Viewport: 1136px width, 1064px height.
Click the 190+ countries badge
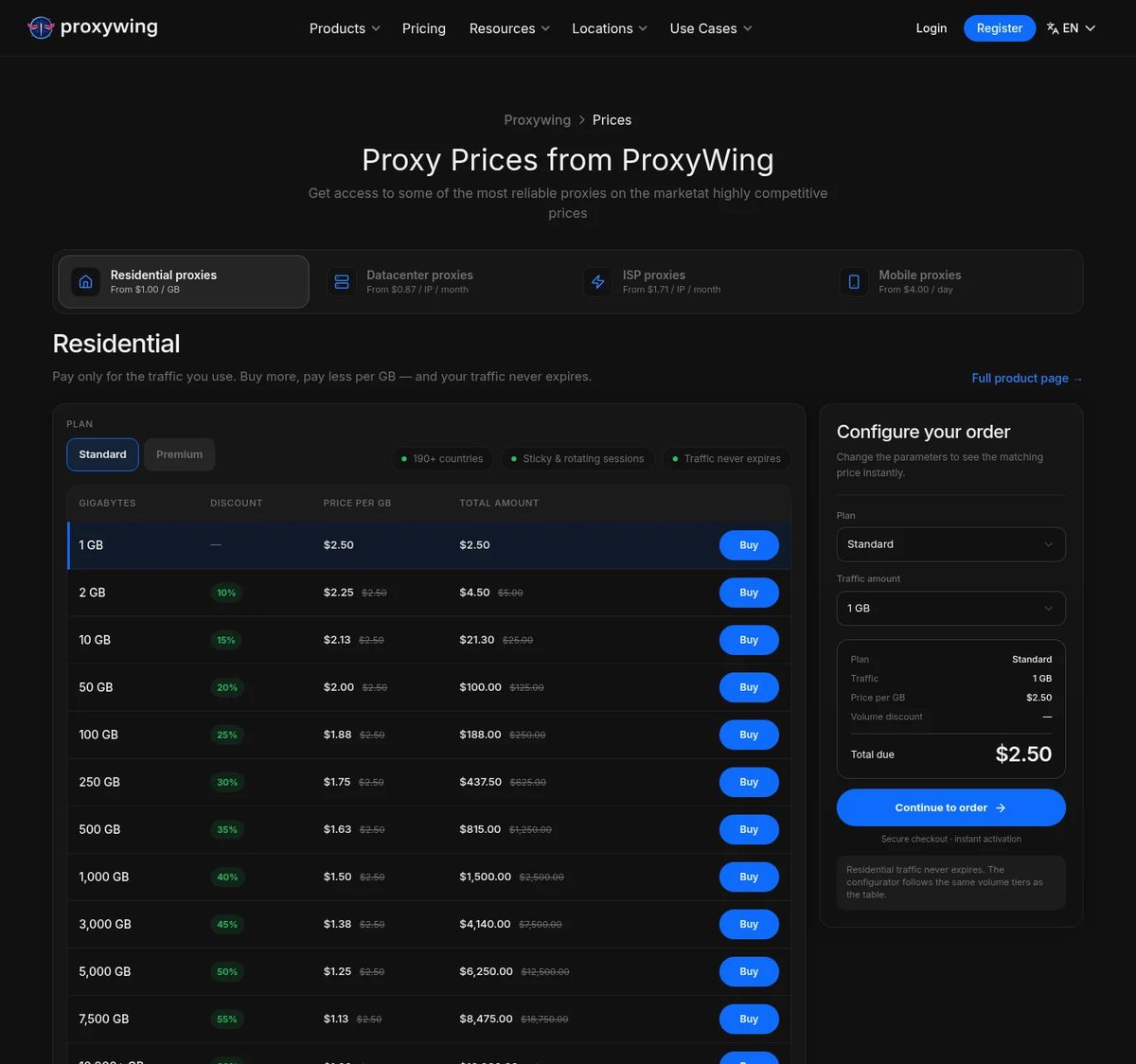(442, 458)
